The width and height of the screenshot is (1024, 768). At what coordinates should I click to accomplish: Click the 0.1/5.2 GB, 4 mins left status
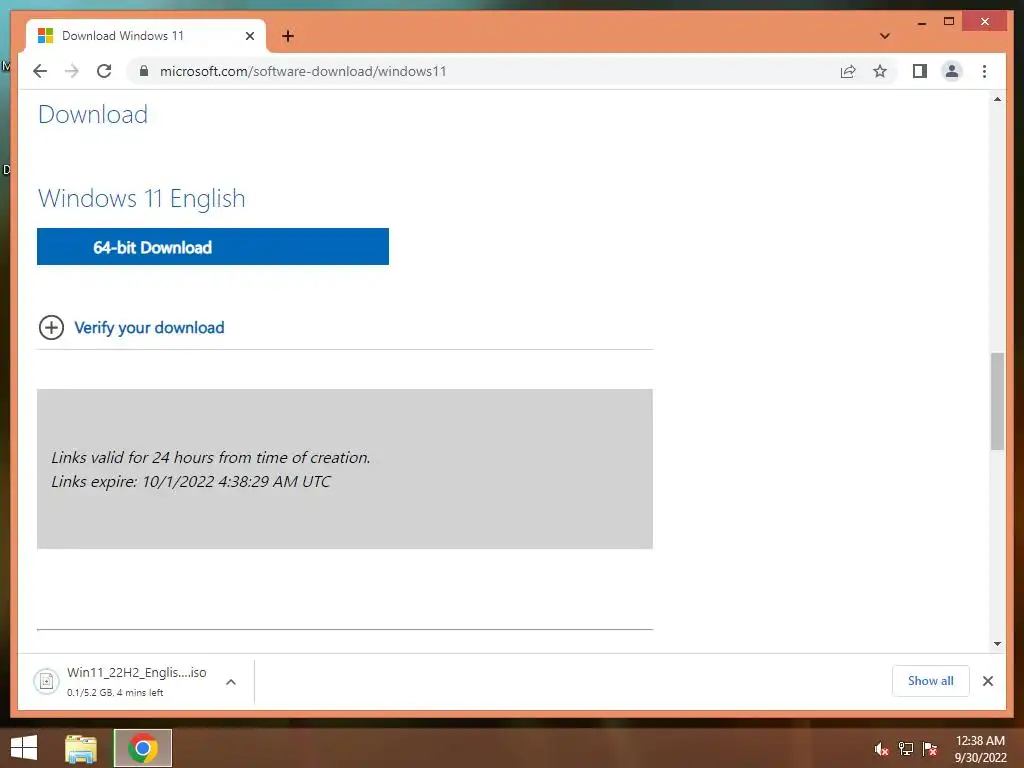point(115,692)
